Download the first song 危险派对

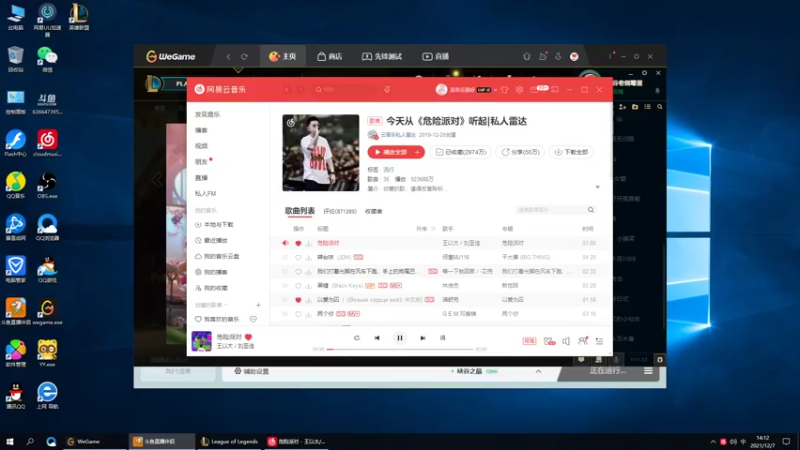tap(308, 243)
